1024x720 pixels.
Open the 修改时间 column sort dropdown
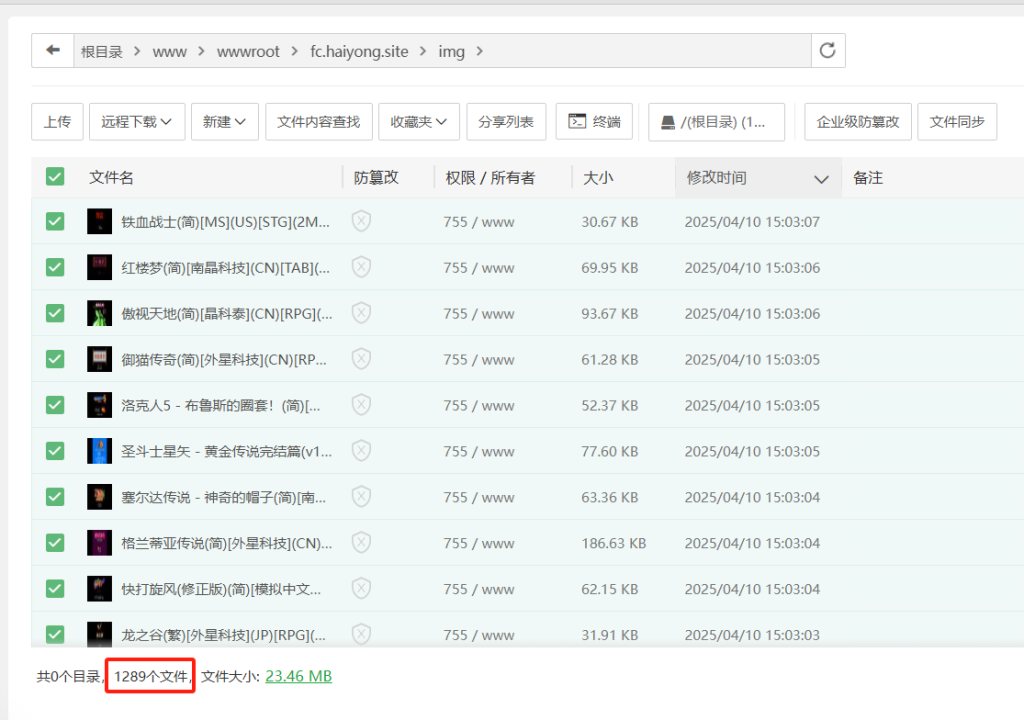[823, 178]
